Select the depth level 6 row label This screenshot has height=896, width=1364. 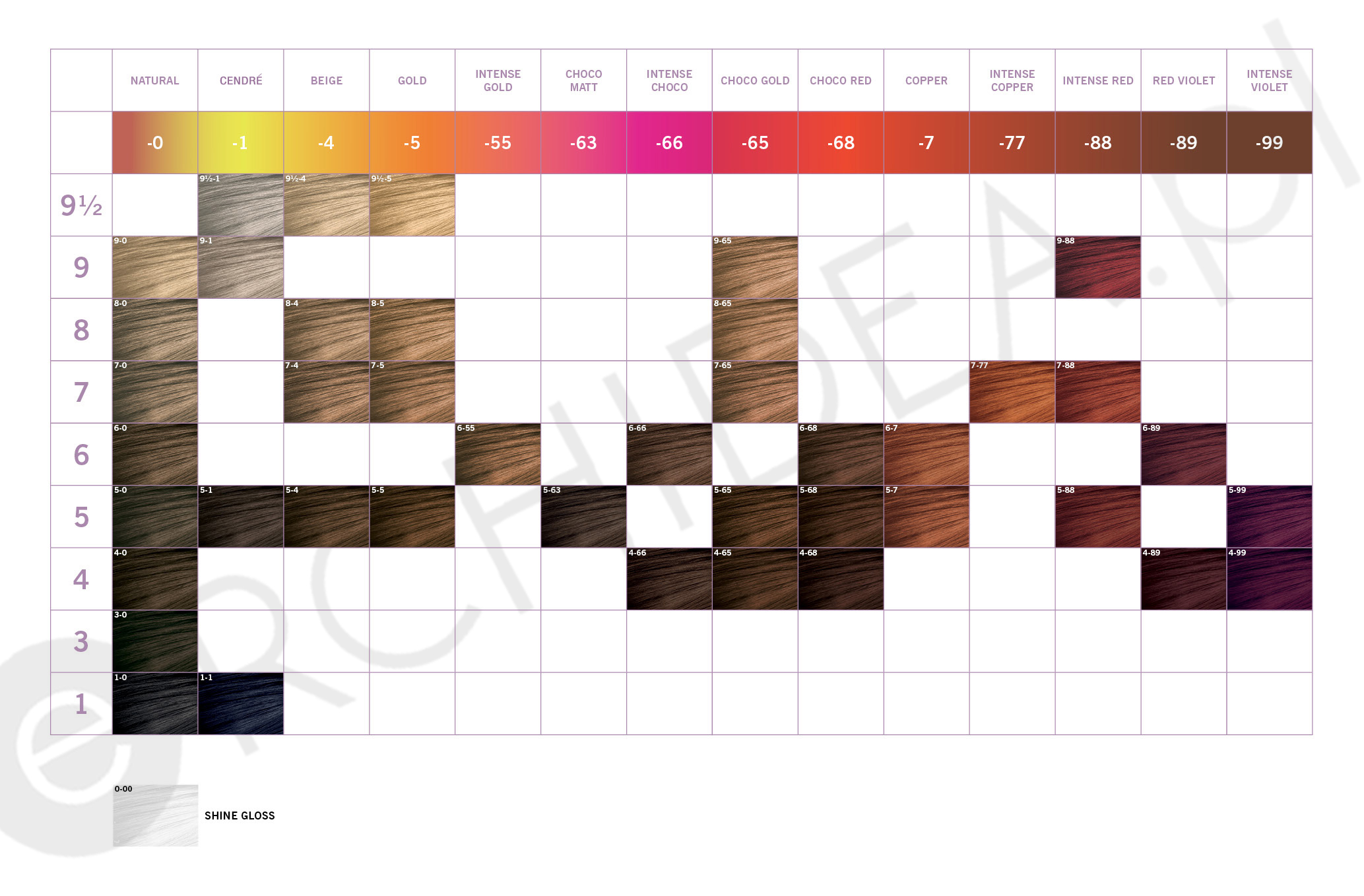[81, 455]
